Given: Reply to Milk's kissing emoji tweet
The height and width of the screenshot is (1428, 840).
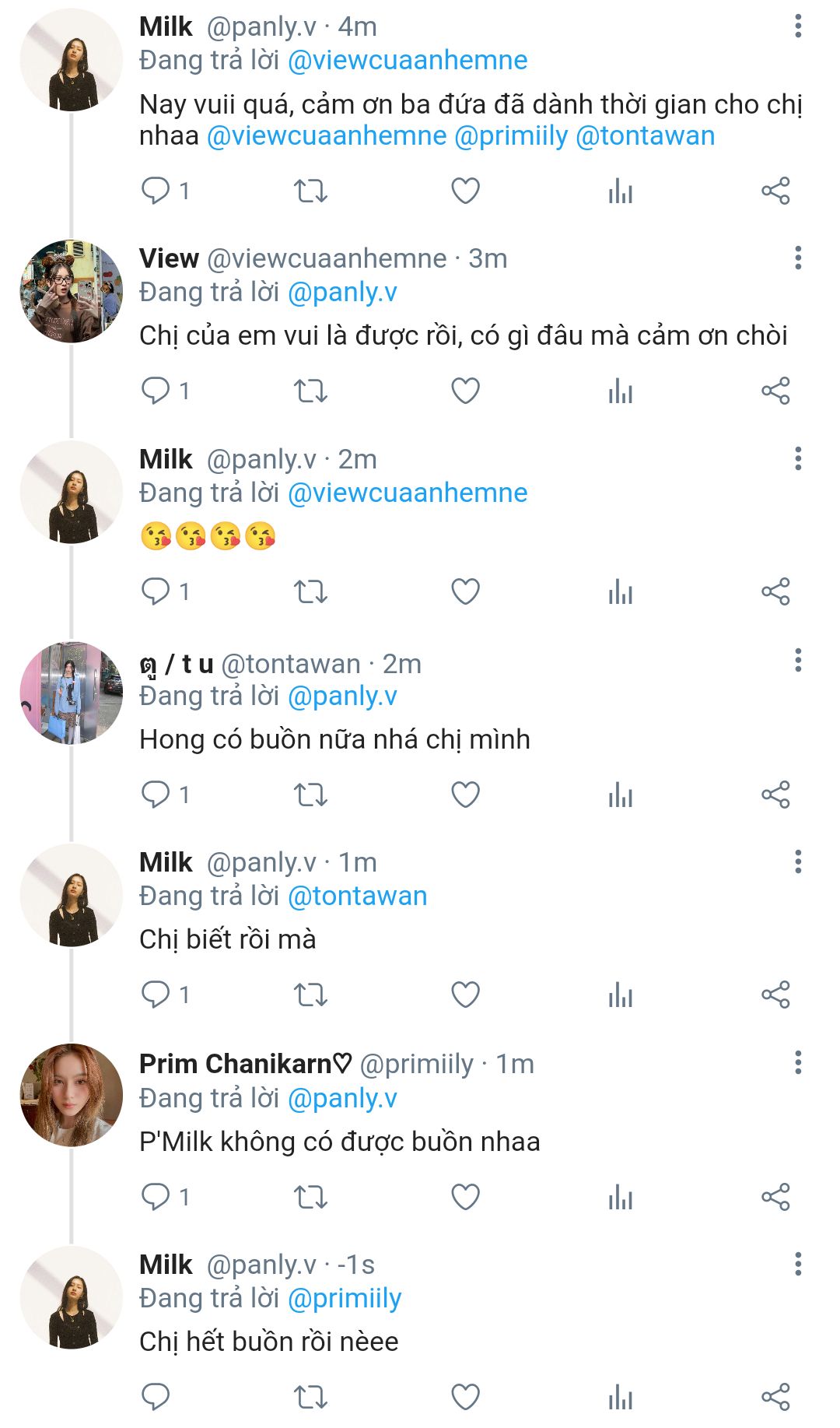Looking at the screenshot, I should (x=156, y=591).
